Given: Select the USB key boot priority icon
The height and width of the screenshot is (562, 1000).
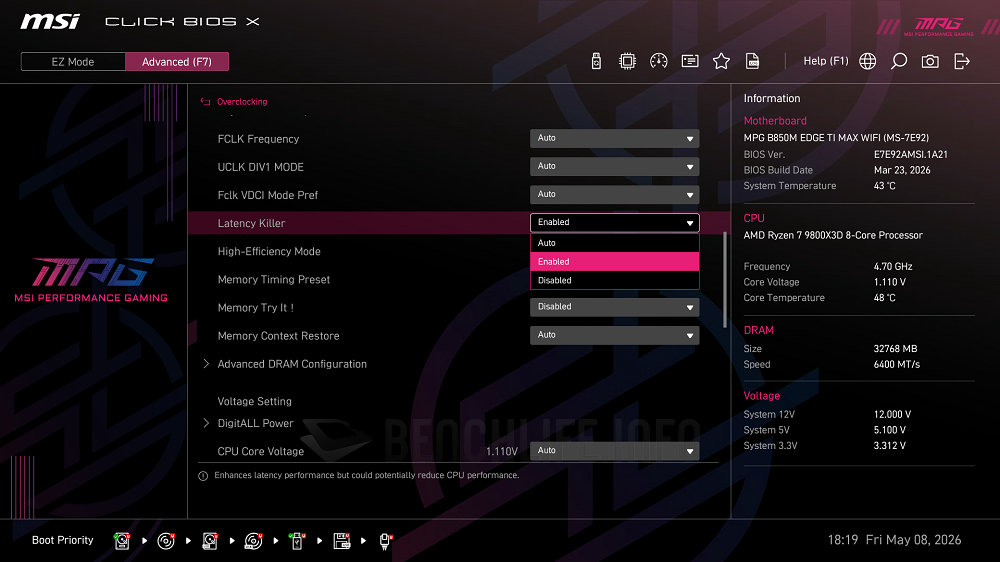Looking at the screenshot, I should (297, 541).
